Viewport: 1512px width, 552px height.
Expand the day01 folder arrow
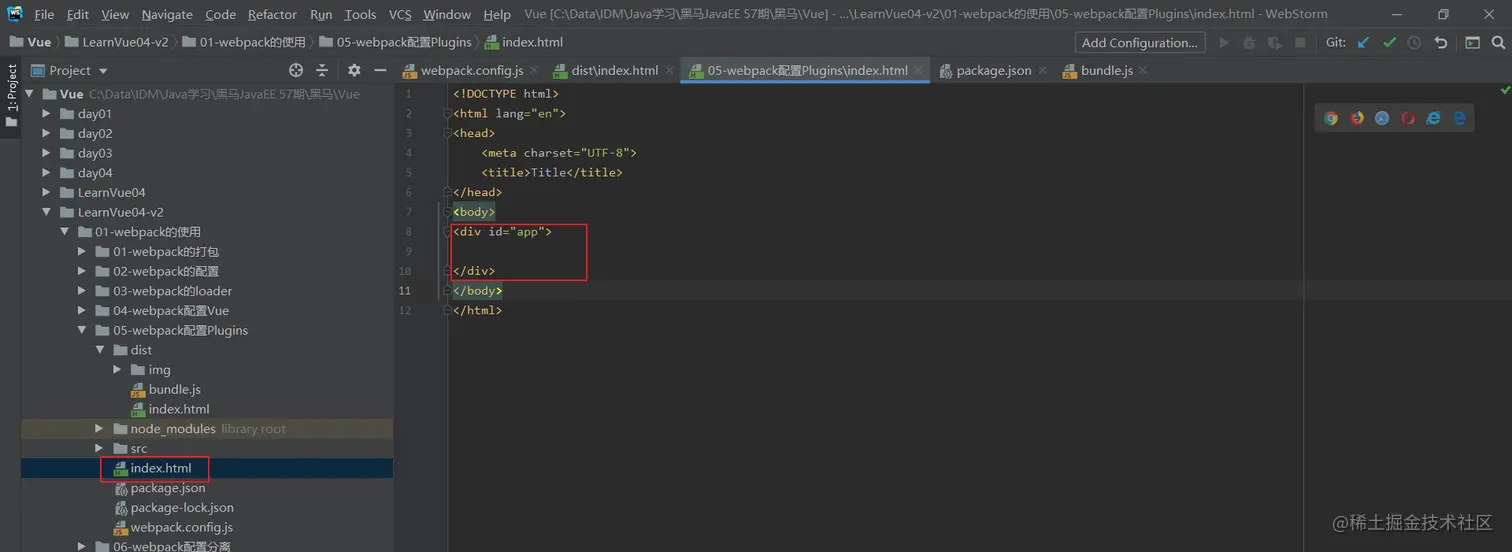click(x=46, y=114)
